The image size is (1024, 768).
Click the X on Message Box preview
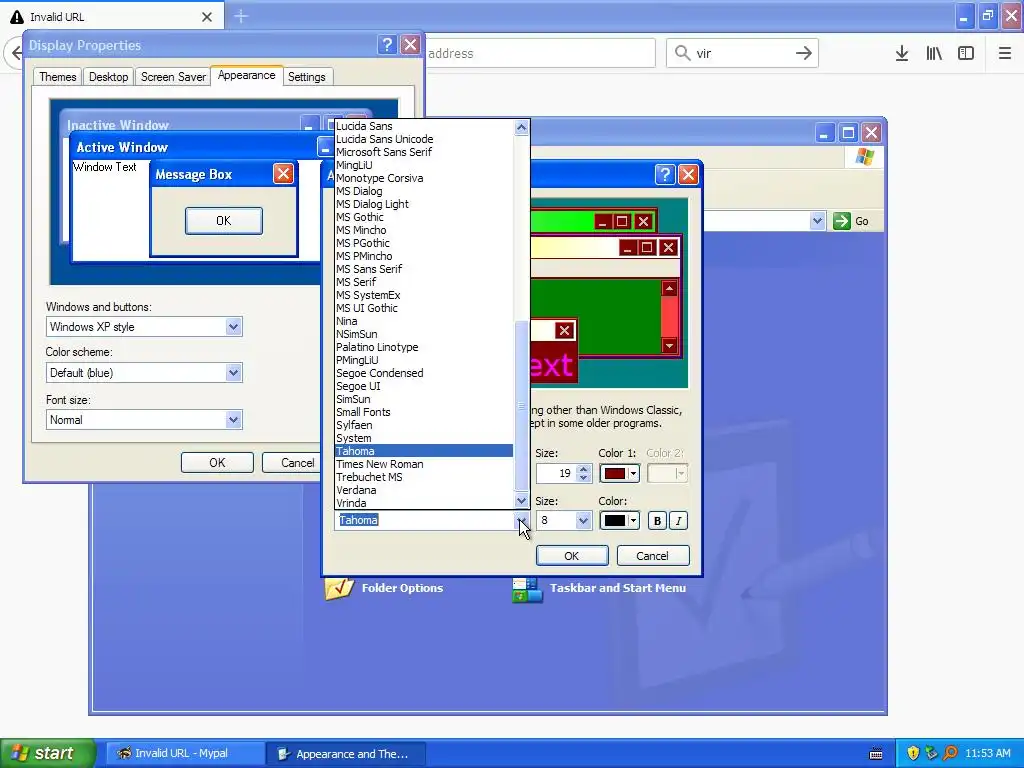pyautogui.click(x=283, y=174)
